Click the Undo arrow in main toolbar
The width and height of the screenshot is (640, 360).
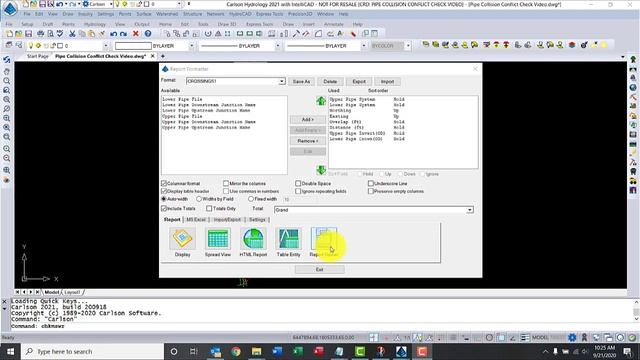(113, 34)
